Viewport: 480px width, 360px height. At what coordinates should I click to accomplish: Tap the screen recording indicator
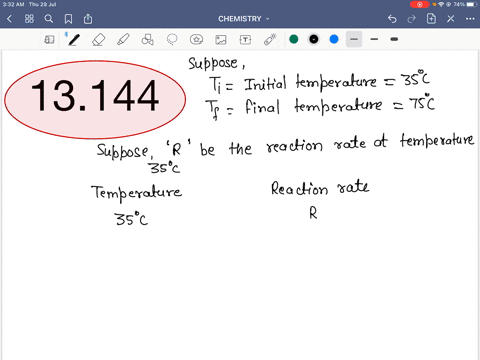pos(419,4)
